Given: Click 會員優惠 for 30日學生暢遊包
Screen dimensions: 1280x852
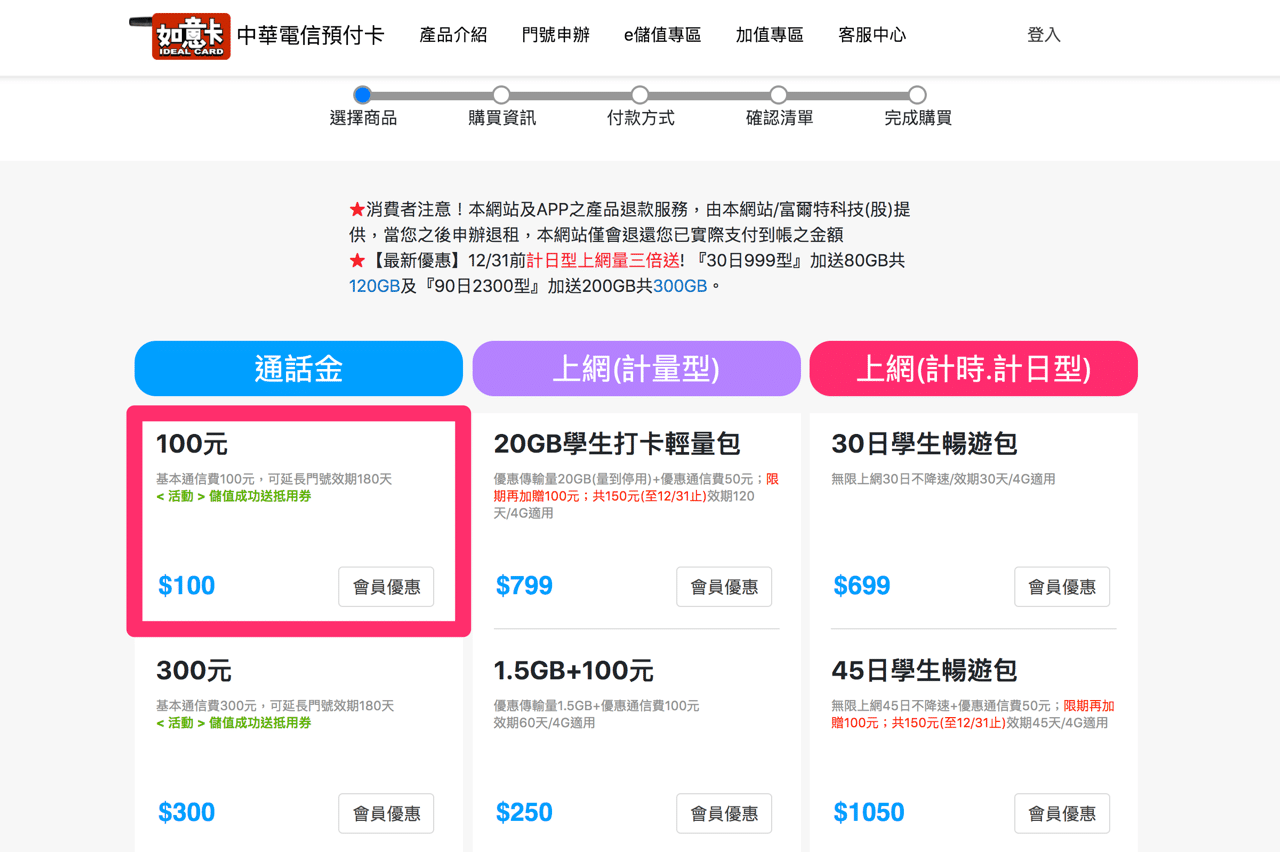Looking at the screenshot, I should [x=1062, y=587].
